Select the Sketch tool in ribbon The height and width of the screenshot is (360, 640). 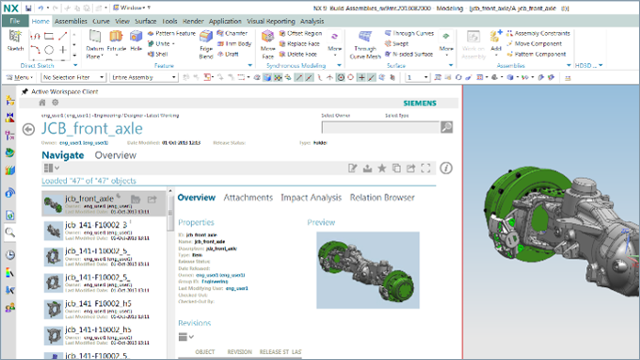click(x=15, y=41)
